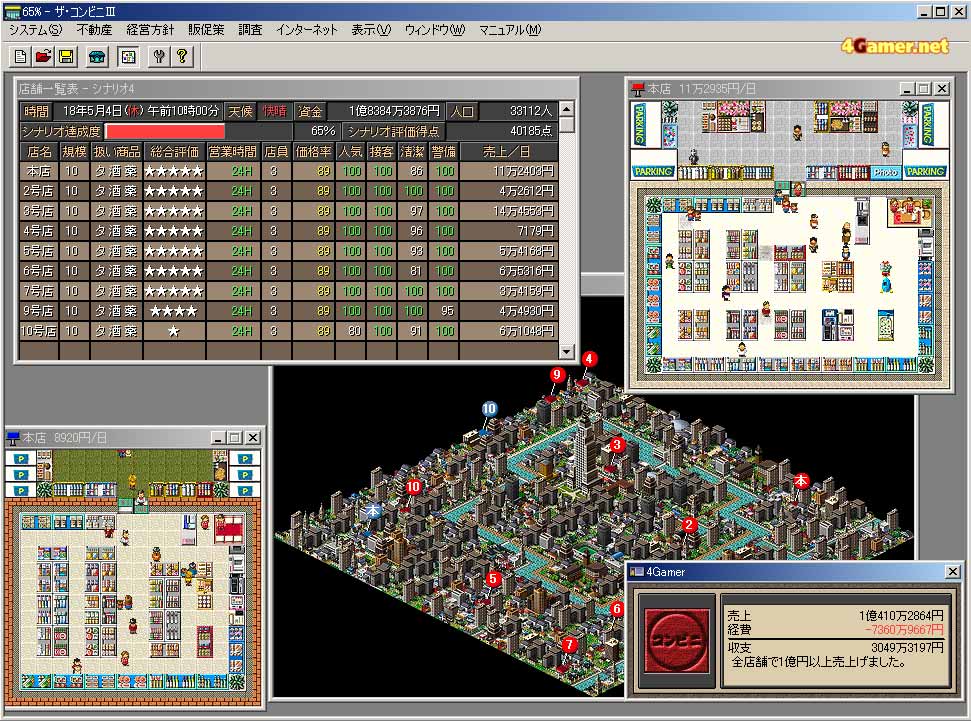Click the store building toolbar icon

tap(97, 57)
